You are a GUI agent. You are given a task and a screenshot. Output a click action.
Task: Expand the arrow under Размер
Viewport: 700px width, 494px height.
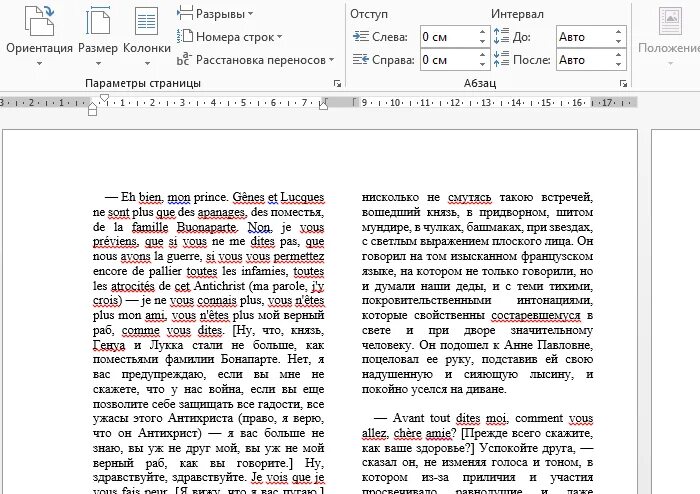coord(98,63)
